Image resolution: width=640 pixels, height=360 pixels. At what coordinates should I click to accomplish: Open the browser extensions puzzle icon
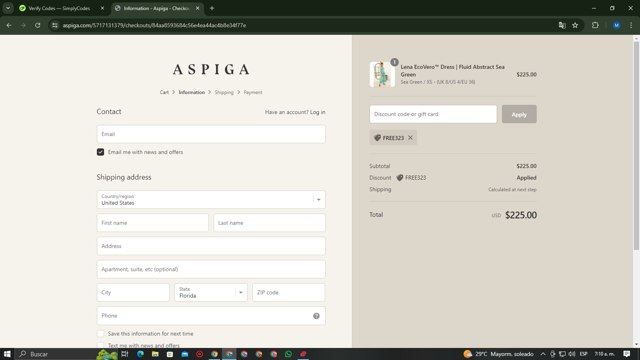595,25
